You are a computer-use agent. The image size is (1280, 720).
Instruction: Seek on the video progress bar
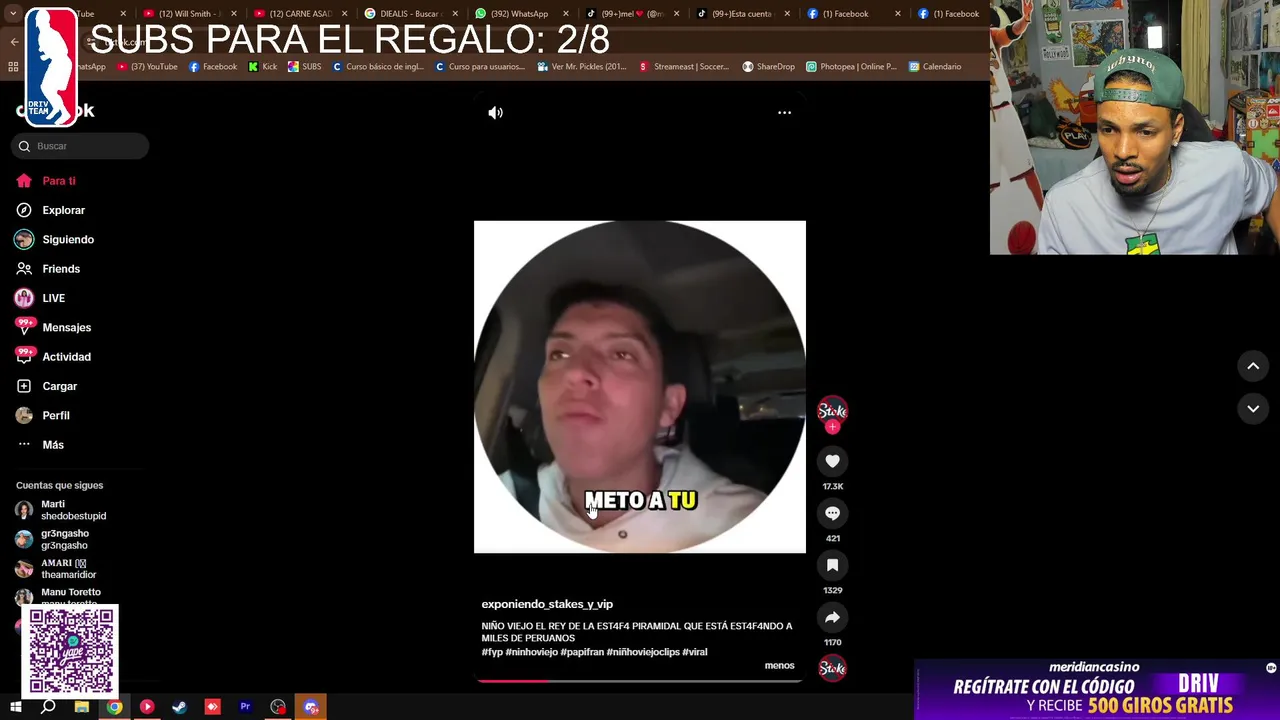640,681
